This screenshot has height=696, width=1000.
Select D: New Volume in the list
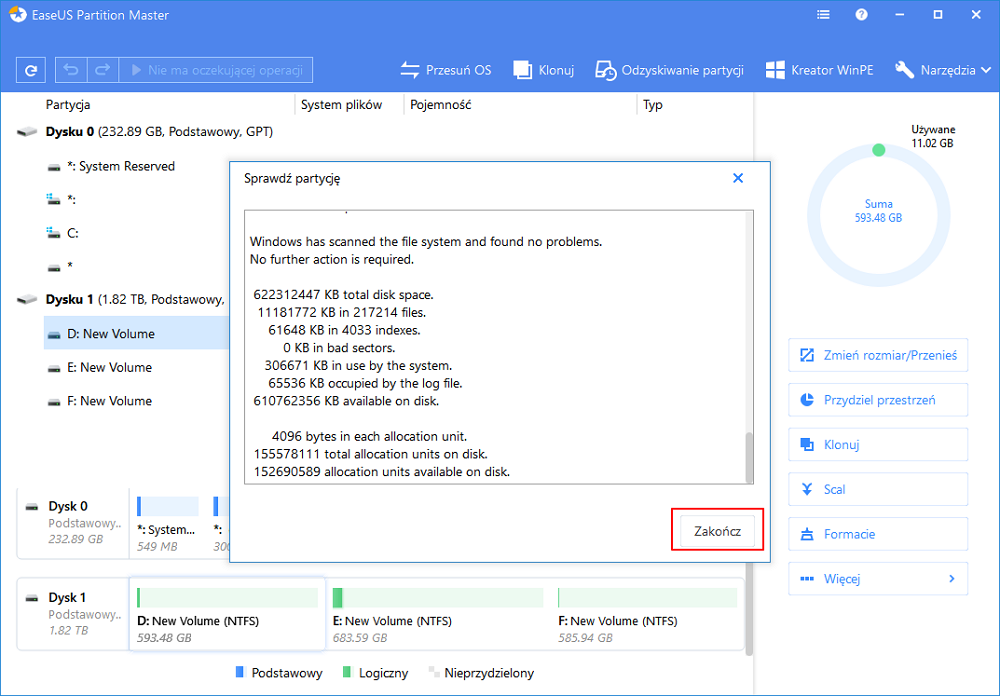tap(136, 334)
